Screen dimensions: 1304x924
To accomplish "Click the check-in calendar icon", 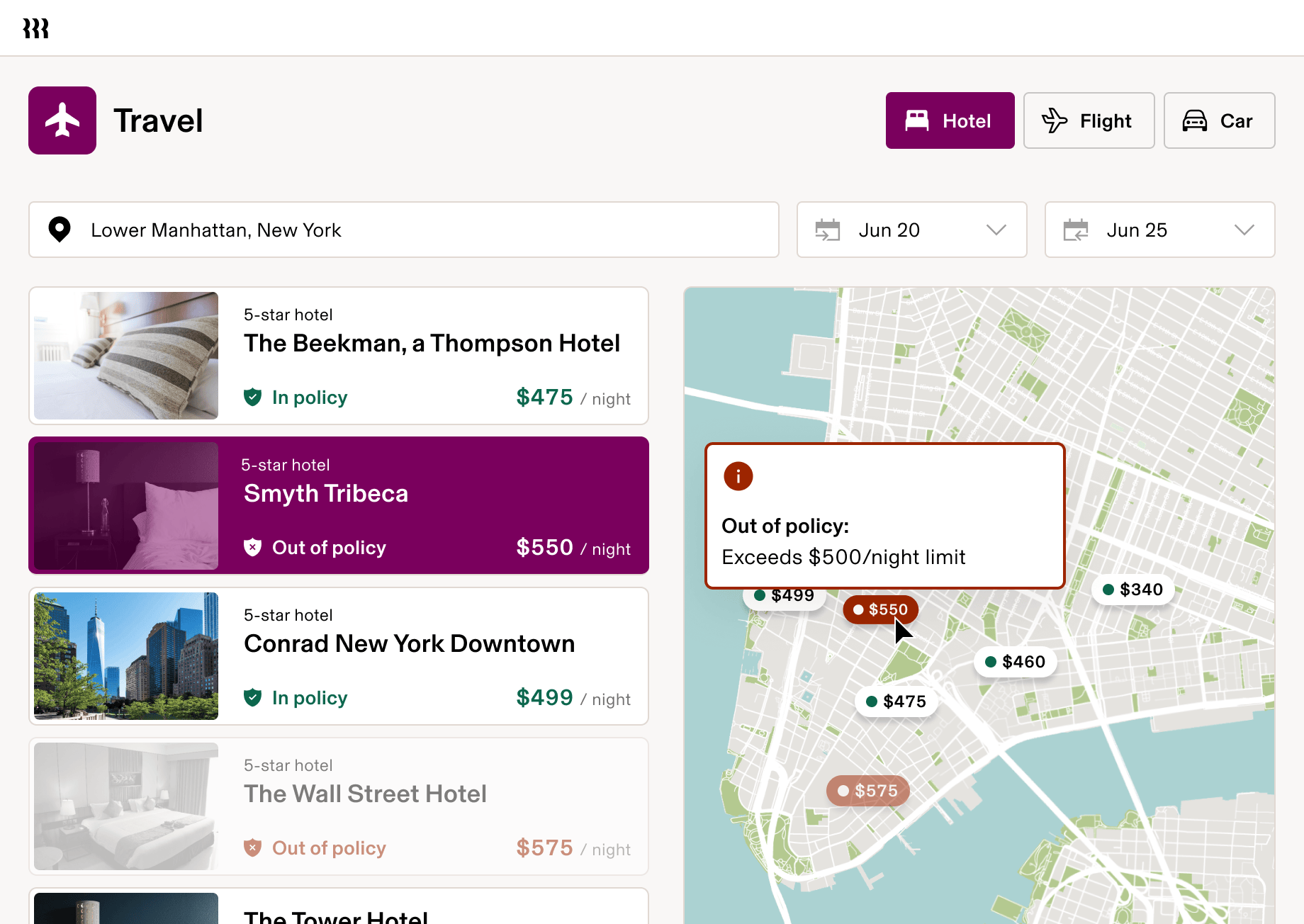I will pyautogui.click(x=828, y=230).
